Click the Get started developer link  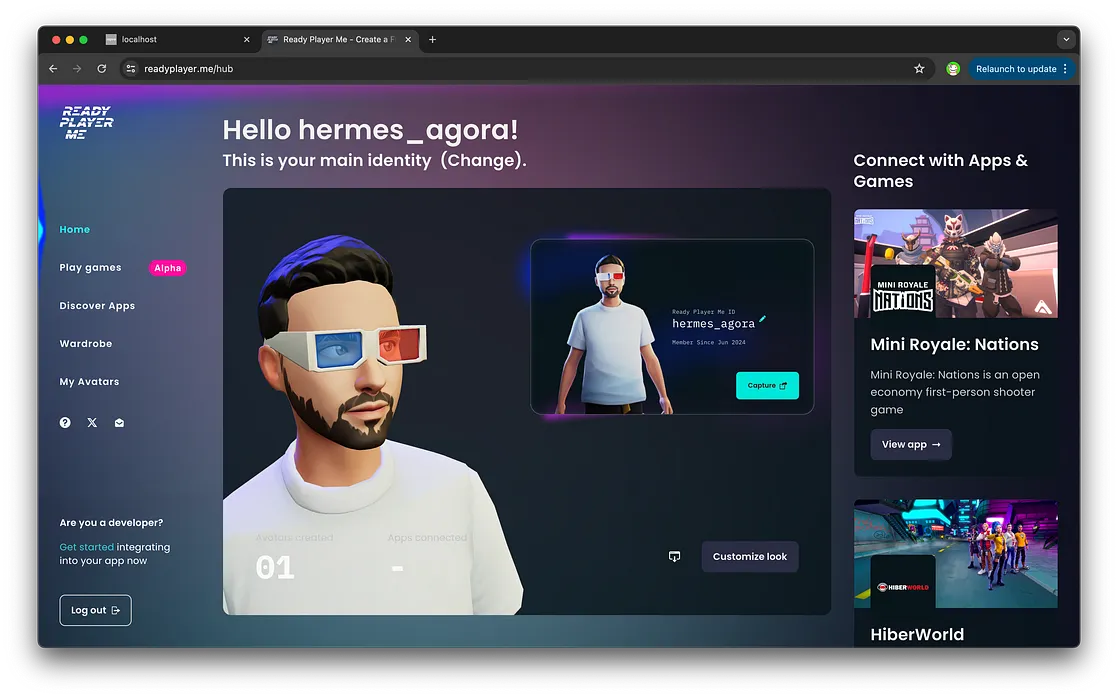click(x=86, y=547)
